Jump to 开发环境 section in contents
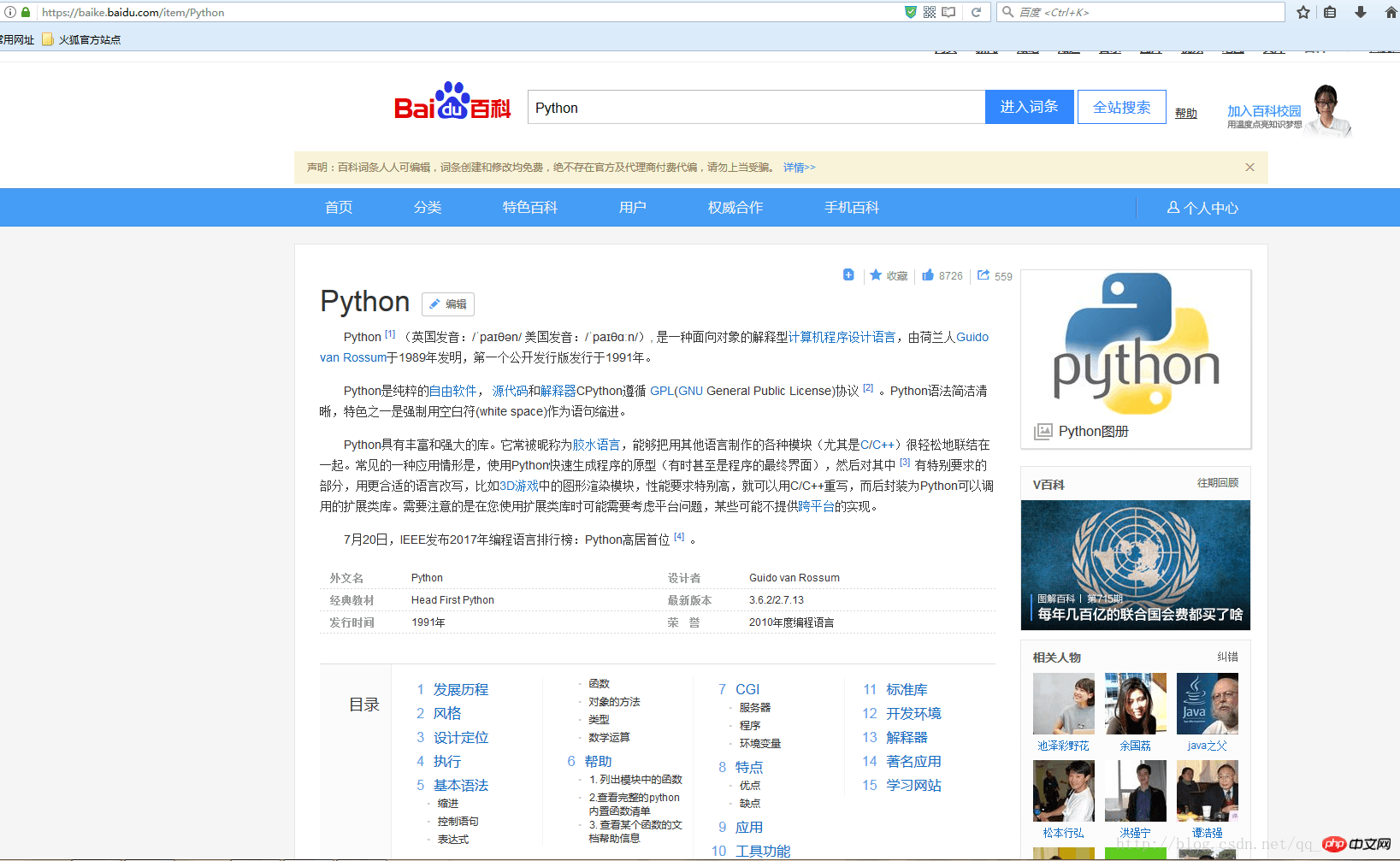Image resolution: width=1400 pixels, height=861 pixels. click(914, 713)
